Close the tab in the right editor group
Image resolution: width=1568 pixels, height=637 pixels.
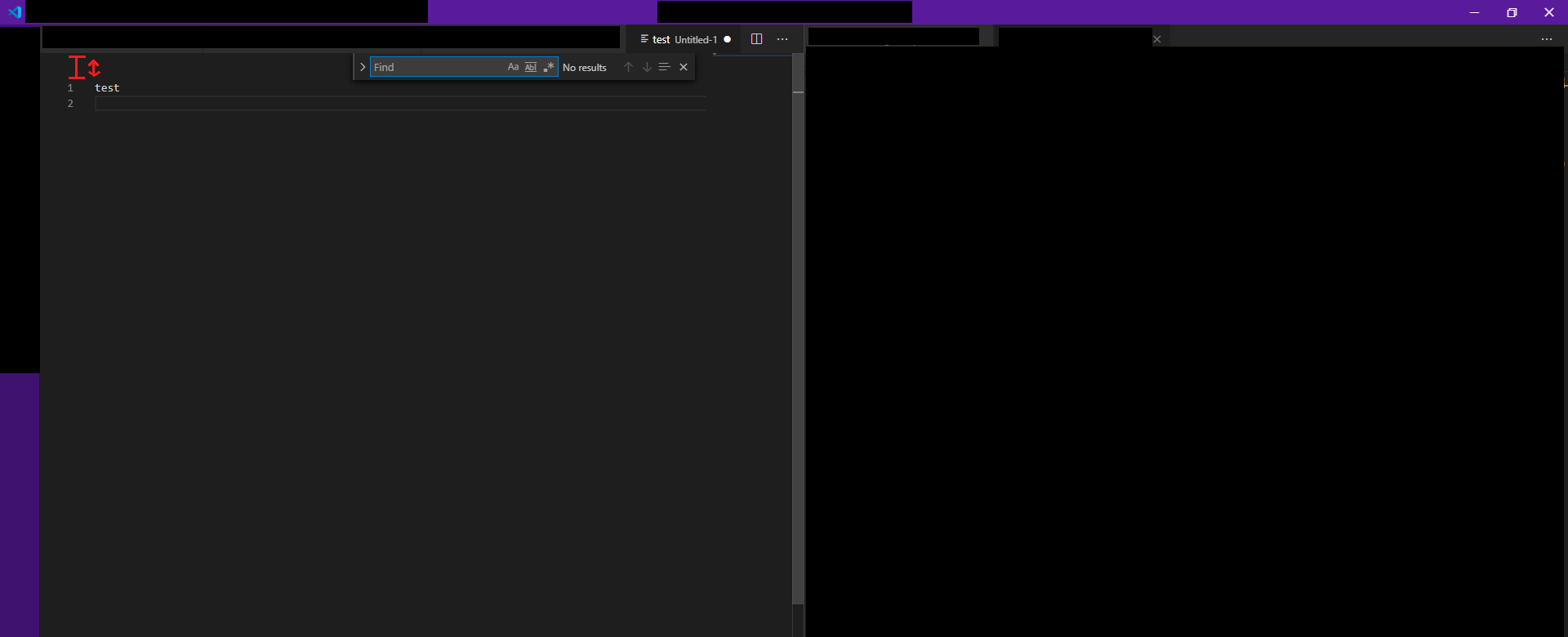[1157, 39]
